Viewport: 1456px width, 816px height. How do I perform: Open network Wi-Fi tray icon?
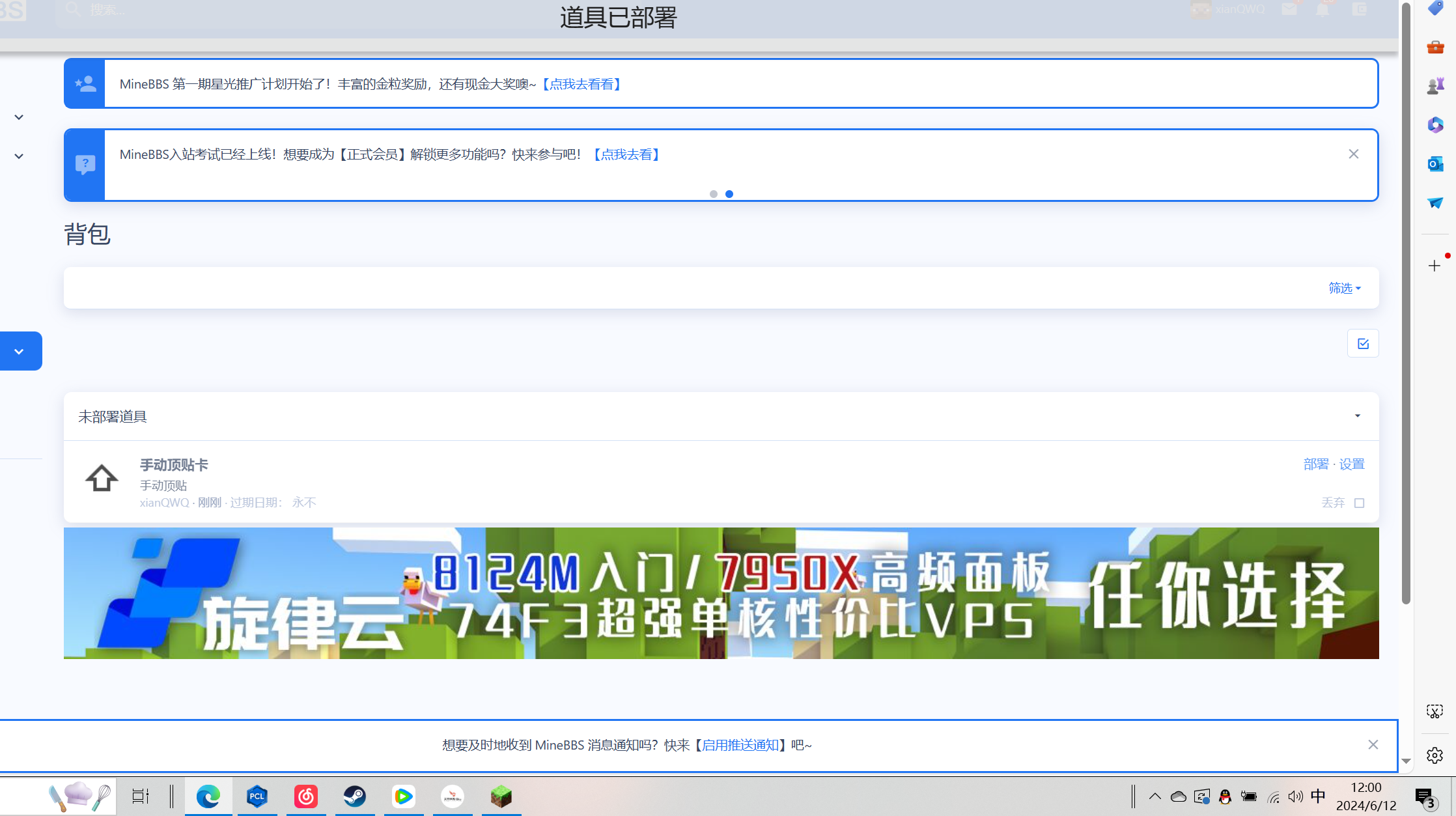(x=1274, y=796)
